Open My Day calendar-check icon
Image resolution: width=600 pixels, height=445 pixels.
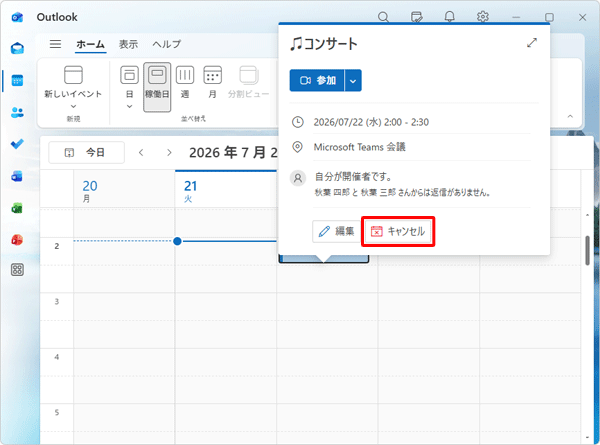[416, 17]
